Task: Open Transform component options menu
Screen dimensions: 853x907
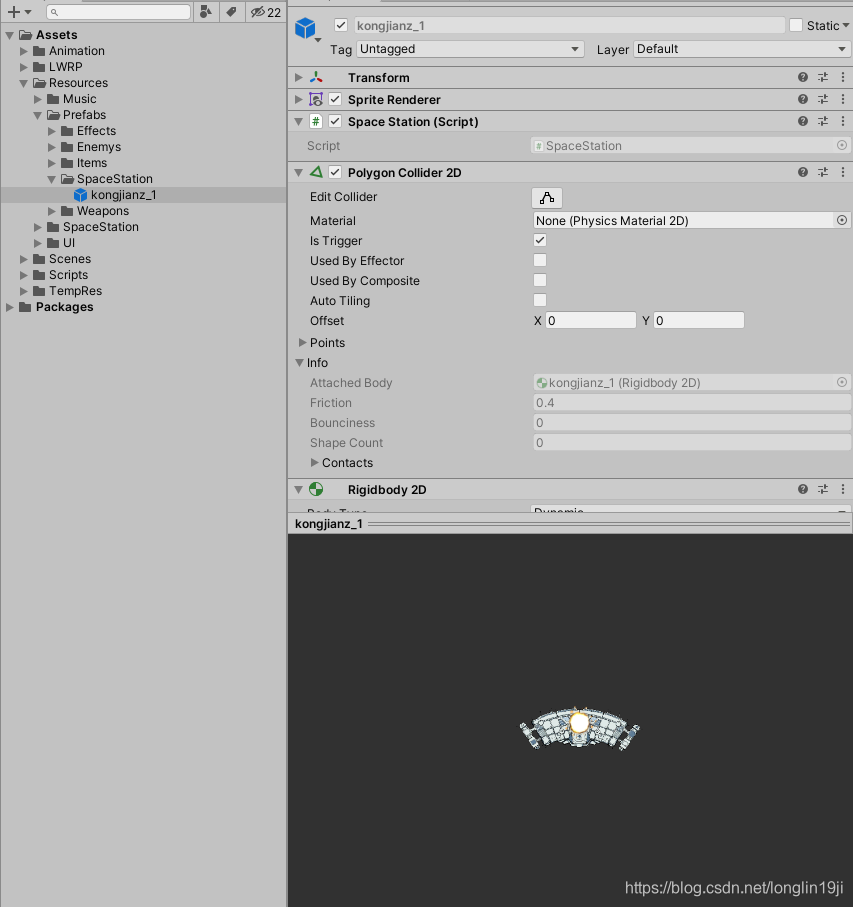Action: coord(843,77)
